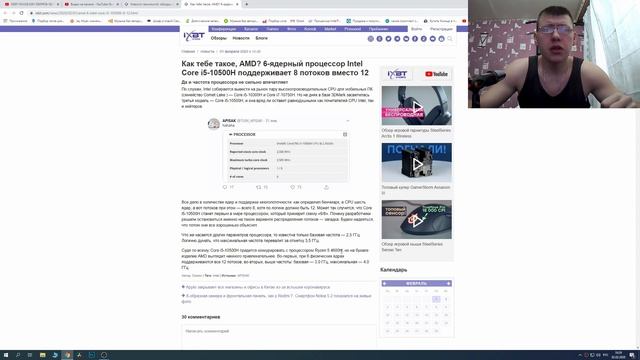The height and width of the screenshot is (360, 640).
Task: Click the iXBT logo in site header
Action: point(194,36)
